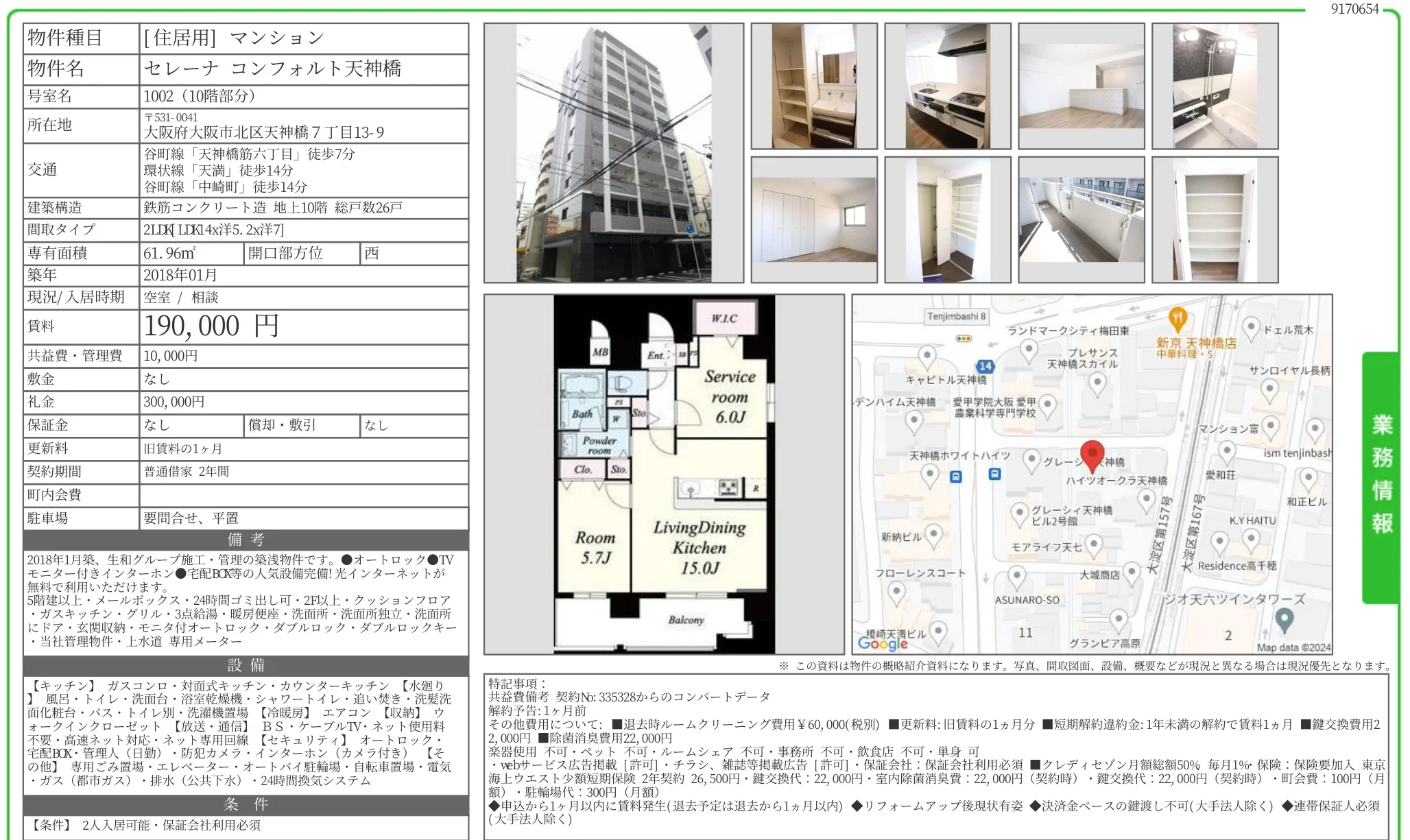Open the washbasin and shelving photo
The width and height of the screenshot is (1410, 840).
click(813, 86)
